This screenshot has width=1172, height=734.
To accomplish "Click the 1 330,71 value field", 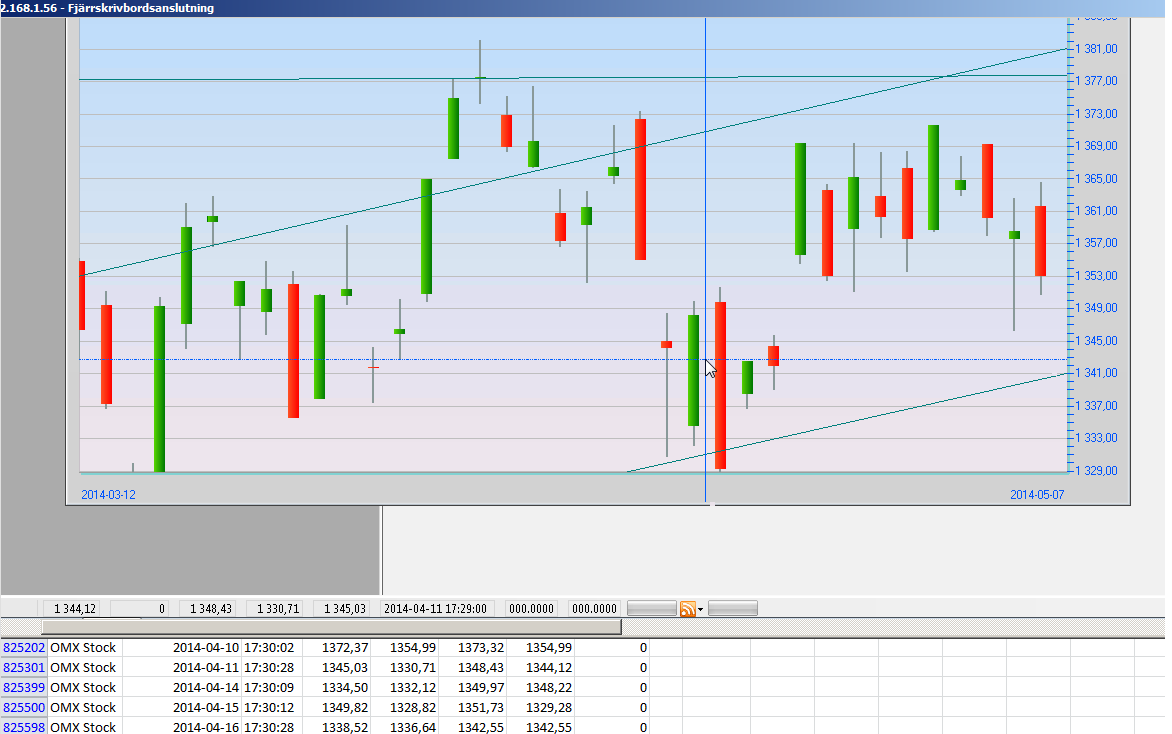I will pyautogui.click(x=276, y=608).
